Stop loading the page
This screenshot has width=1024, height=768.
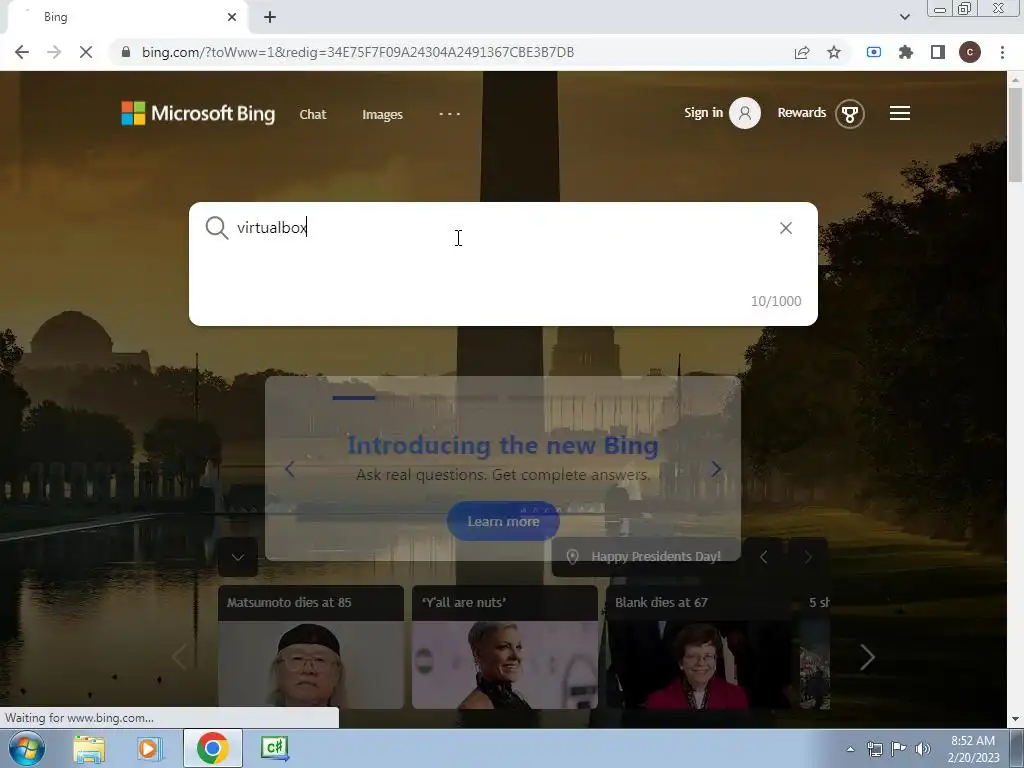pyautogui.click(x=86, y=52)
